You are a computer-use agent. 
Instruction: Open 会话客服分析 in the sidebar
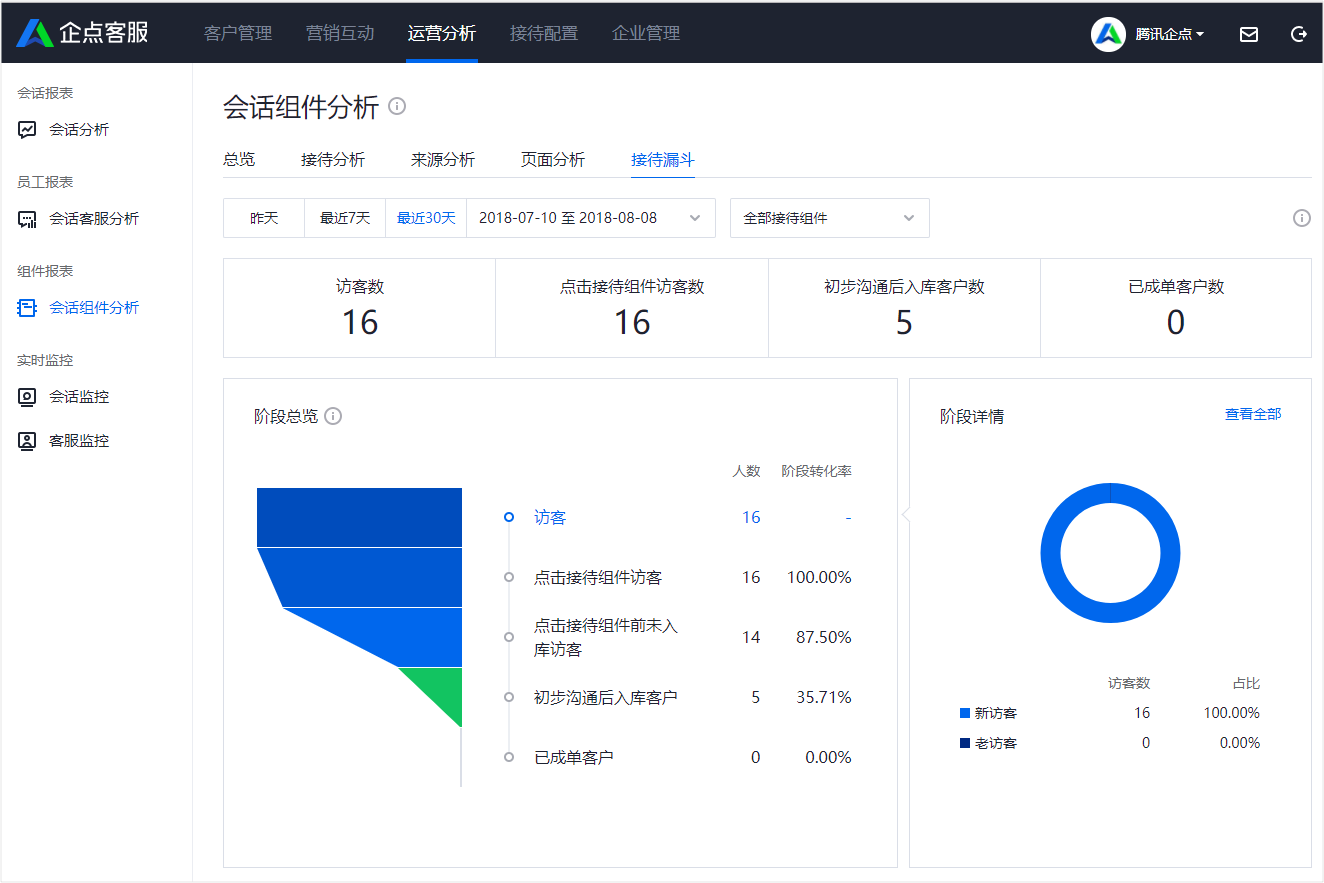coord(96,219)
